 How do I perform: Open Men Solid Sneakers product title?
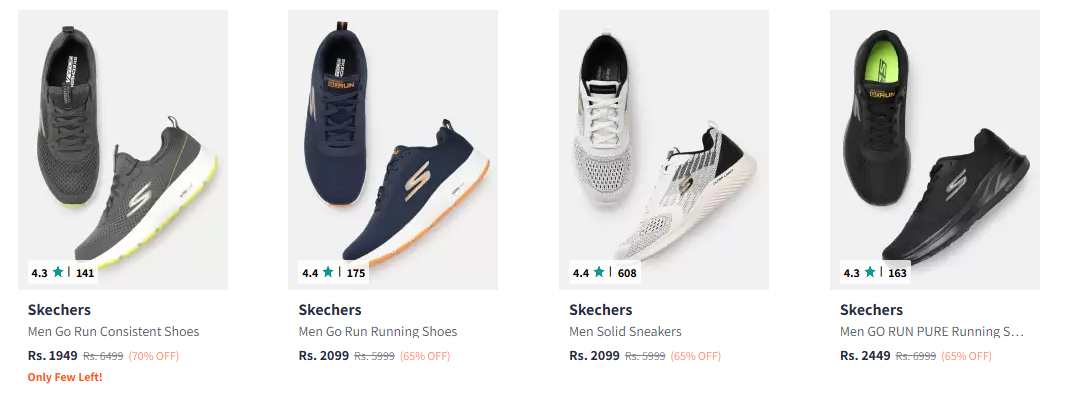625,332
